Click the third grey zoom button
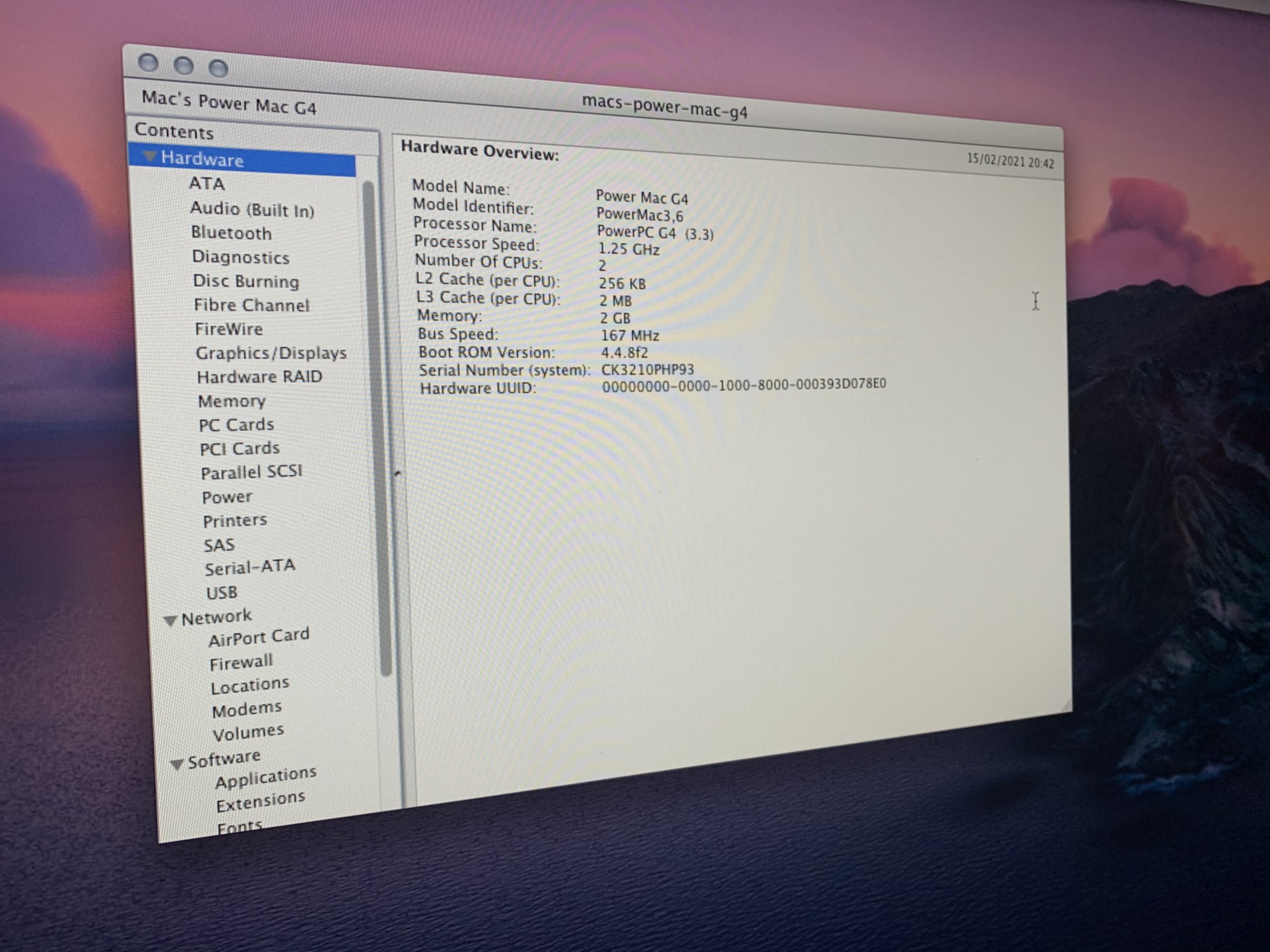 pos(218,68)
